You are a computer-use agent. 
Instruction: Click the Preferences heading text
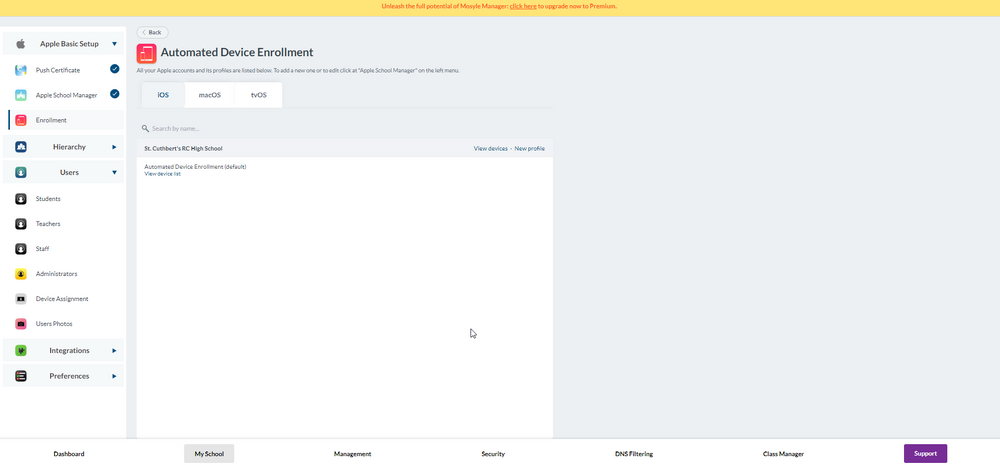69,376
